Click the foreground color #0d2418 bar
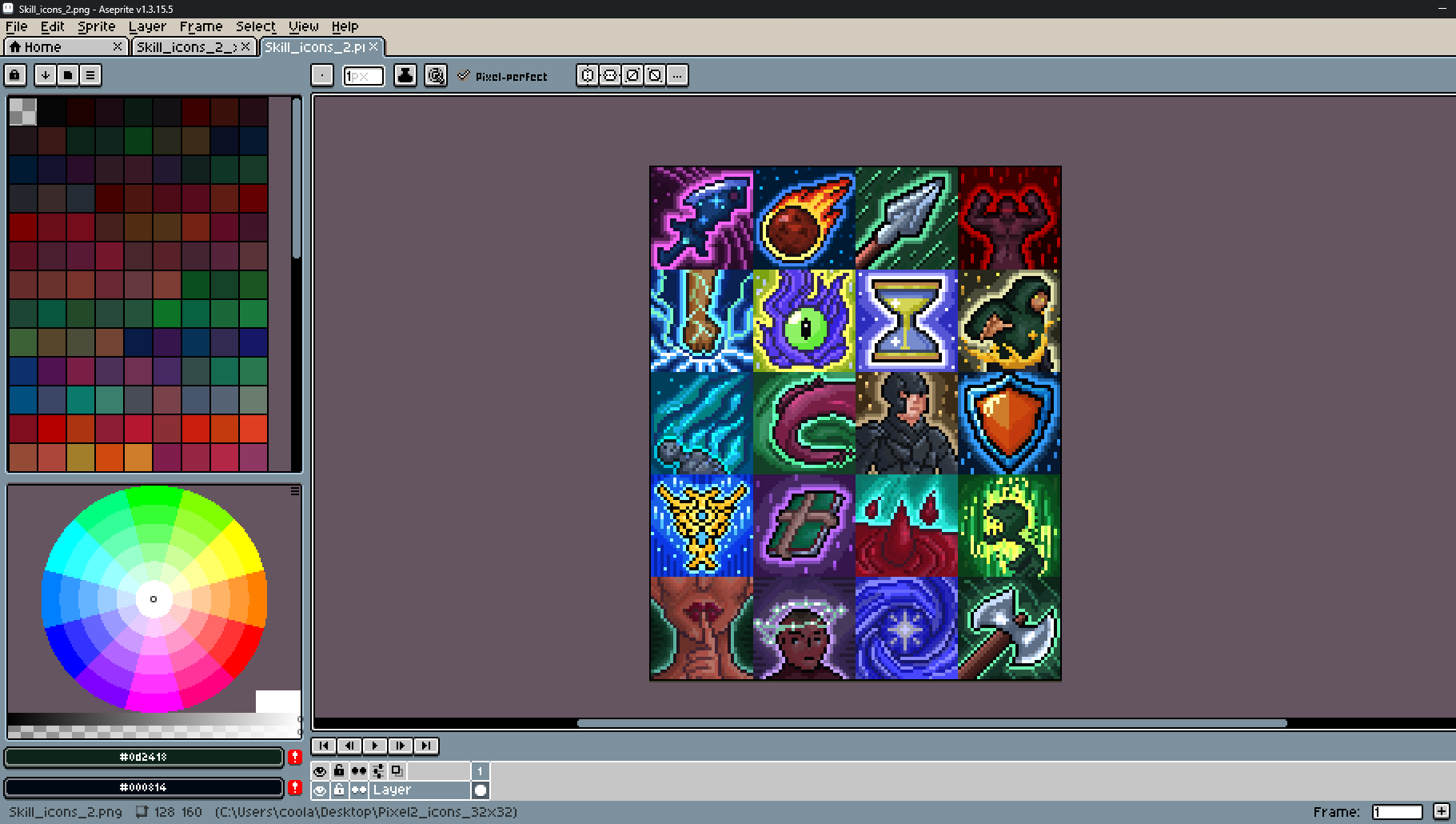The height and width of the screenshot is (824, 1456). (144, 757)
